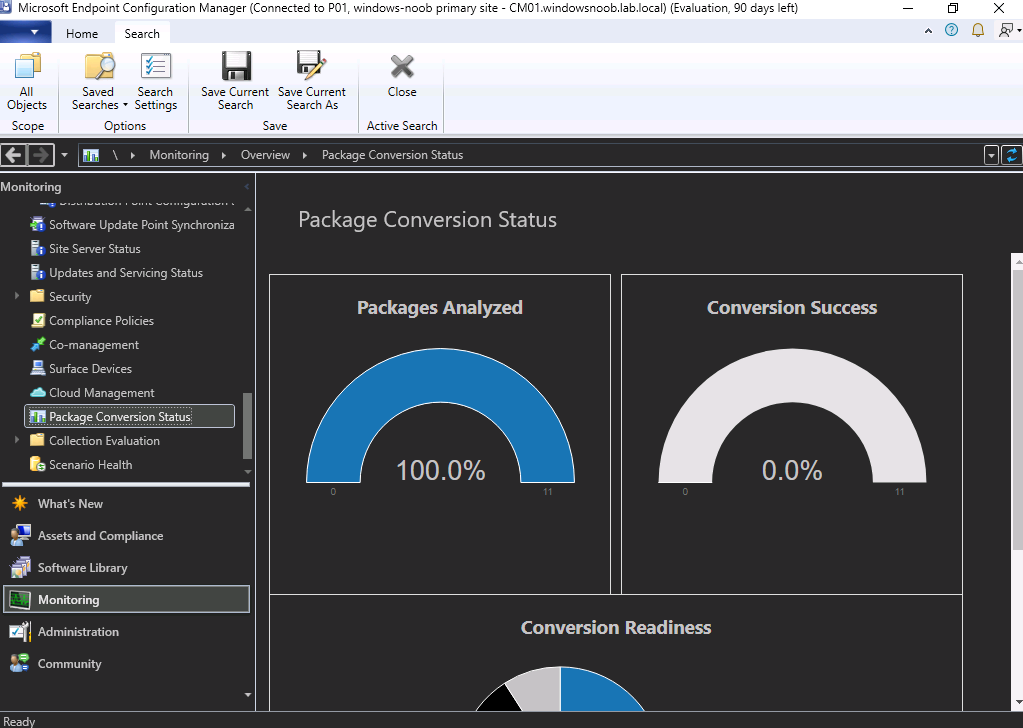Click the tree scrollbar up arrow
1023x728 pixels.
(x=247, y=209)
